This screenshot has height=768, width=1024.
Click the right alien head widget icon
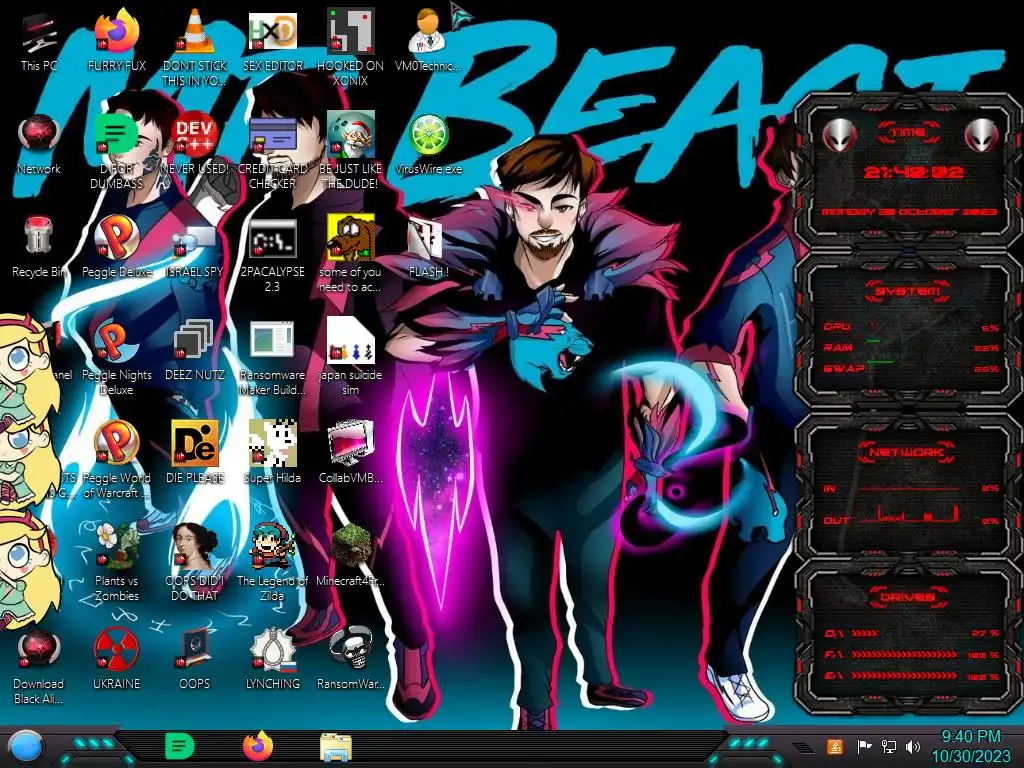tap(982, 136)
